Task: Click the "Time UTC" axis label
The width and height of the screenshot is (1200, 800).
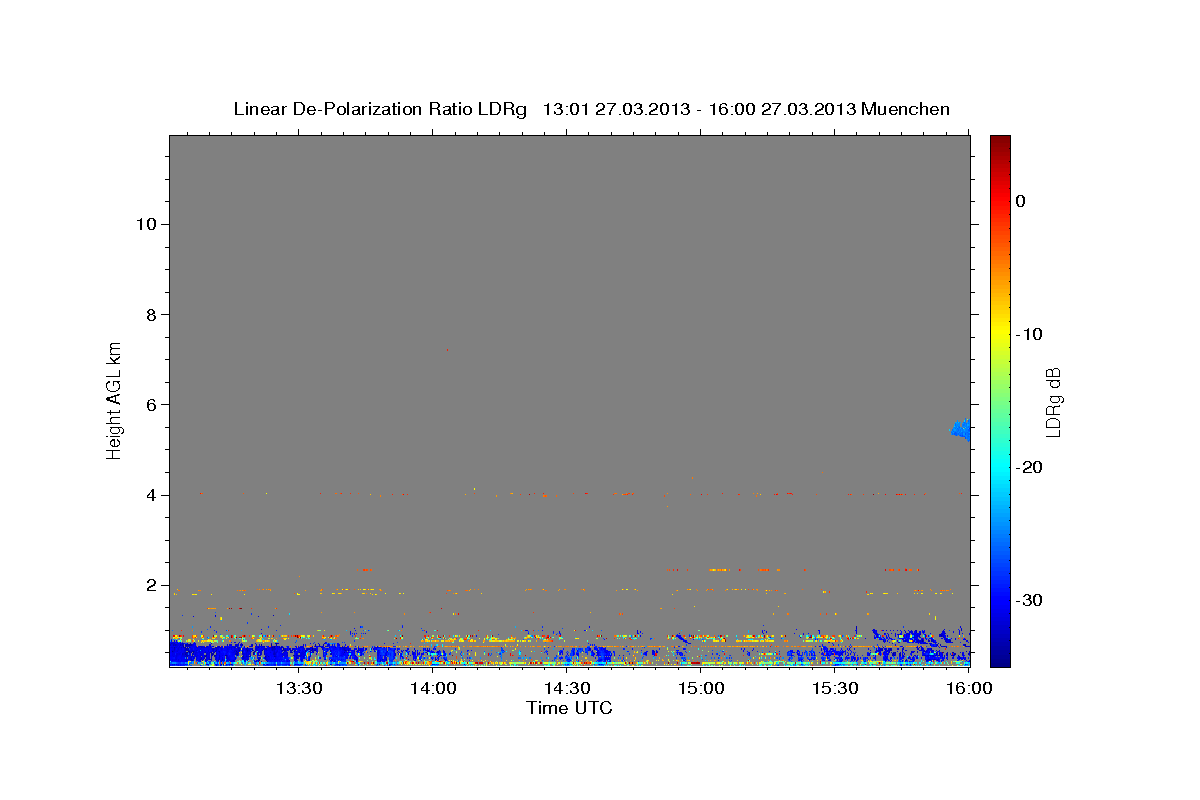Action: pos(569,708)
